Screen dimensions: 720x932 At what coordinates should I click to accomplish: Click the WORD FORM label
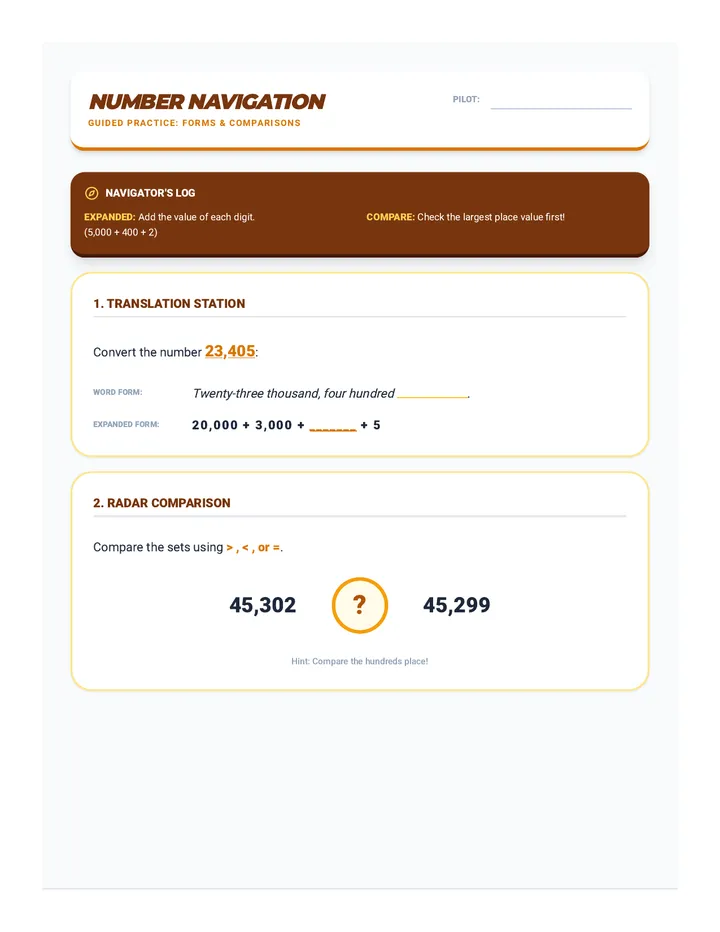click(x=118, y=392)
